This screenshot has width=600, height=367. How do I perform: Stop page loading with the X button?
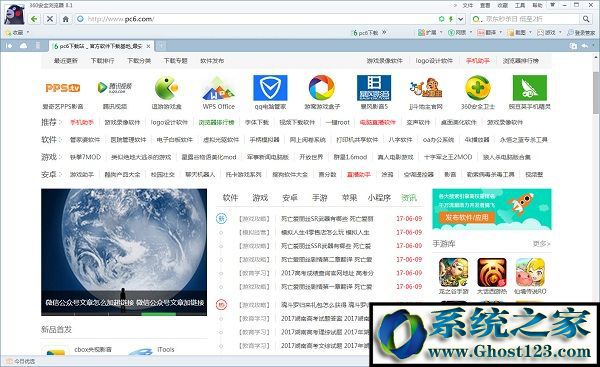point(50,19)
